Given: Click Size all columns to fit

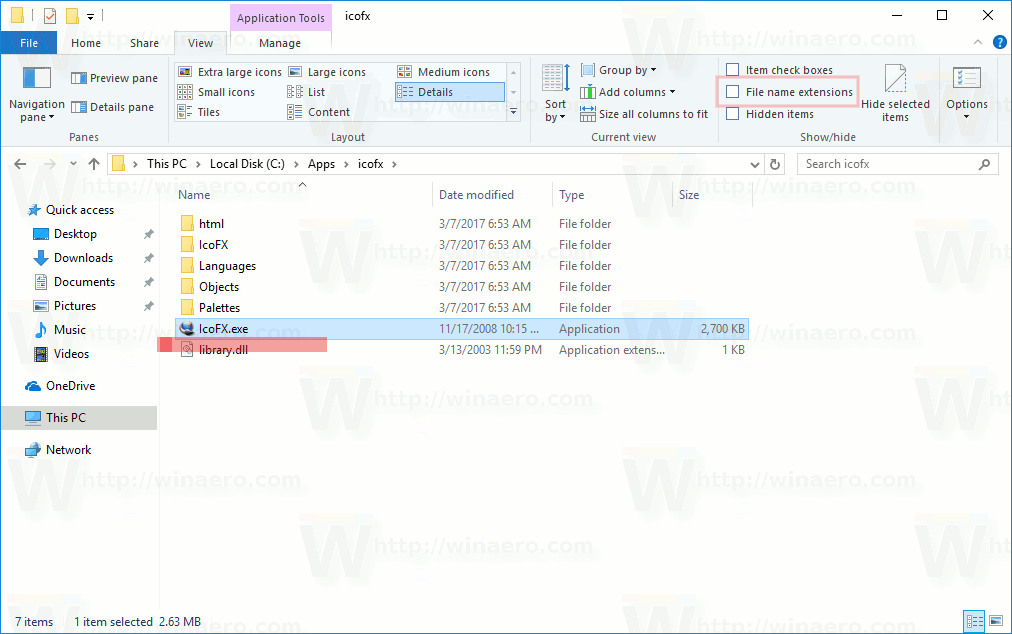Looking at the screenshot, I should pyautogui.click(x=644, y=113).
